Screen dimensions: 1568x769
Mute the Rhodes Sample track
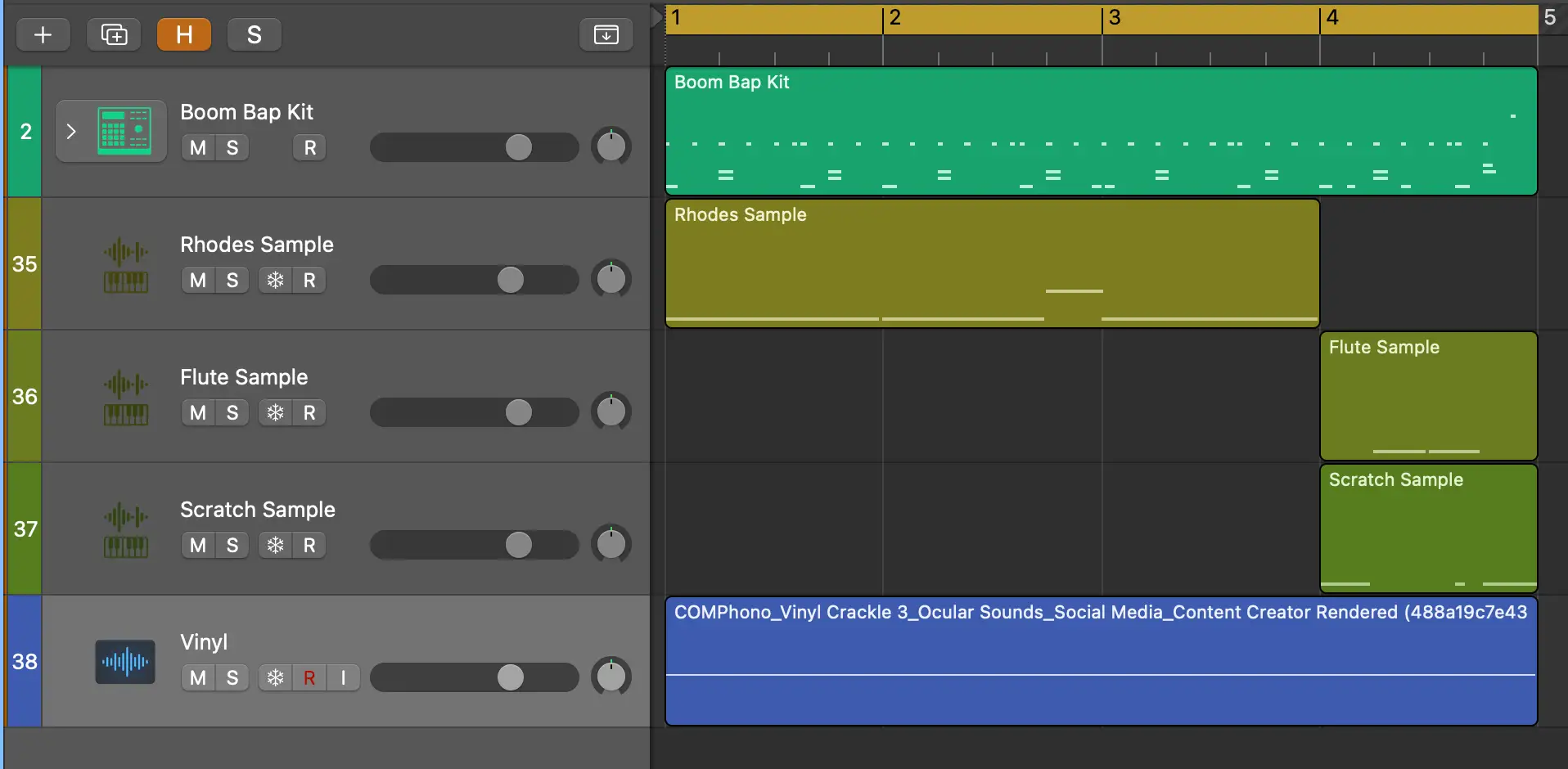click(x=198, y=280)
